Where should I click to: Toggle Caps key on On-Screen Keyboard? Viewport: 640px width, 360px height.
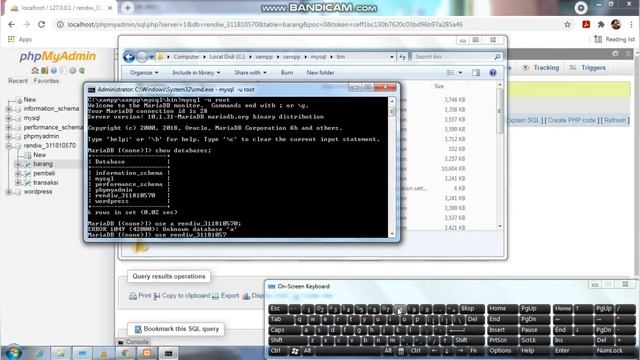click(284, 330)
